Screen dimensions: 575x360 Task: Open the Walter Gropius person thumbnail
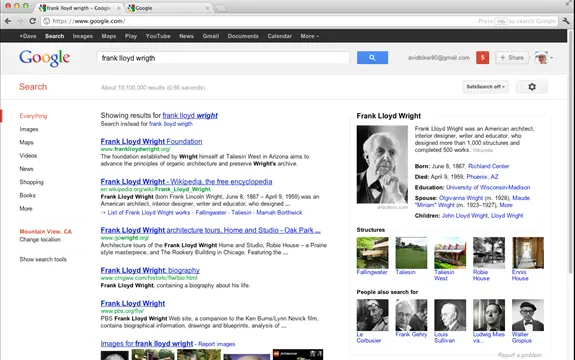(528, 315)
